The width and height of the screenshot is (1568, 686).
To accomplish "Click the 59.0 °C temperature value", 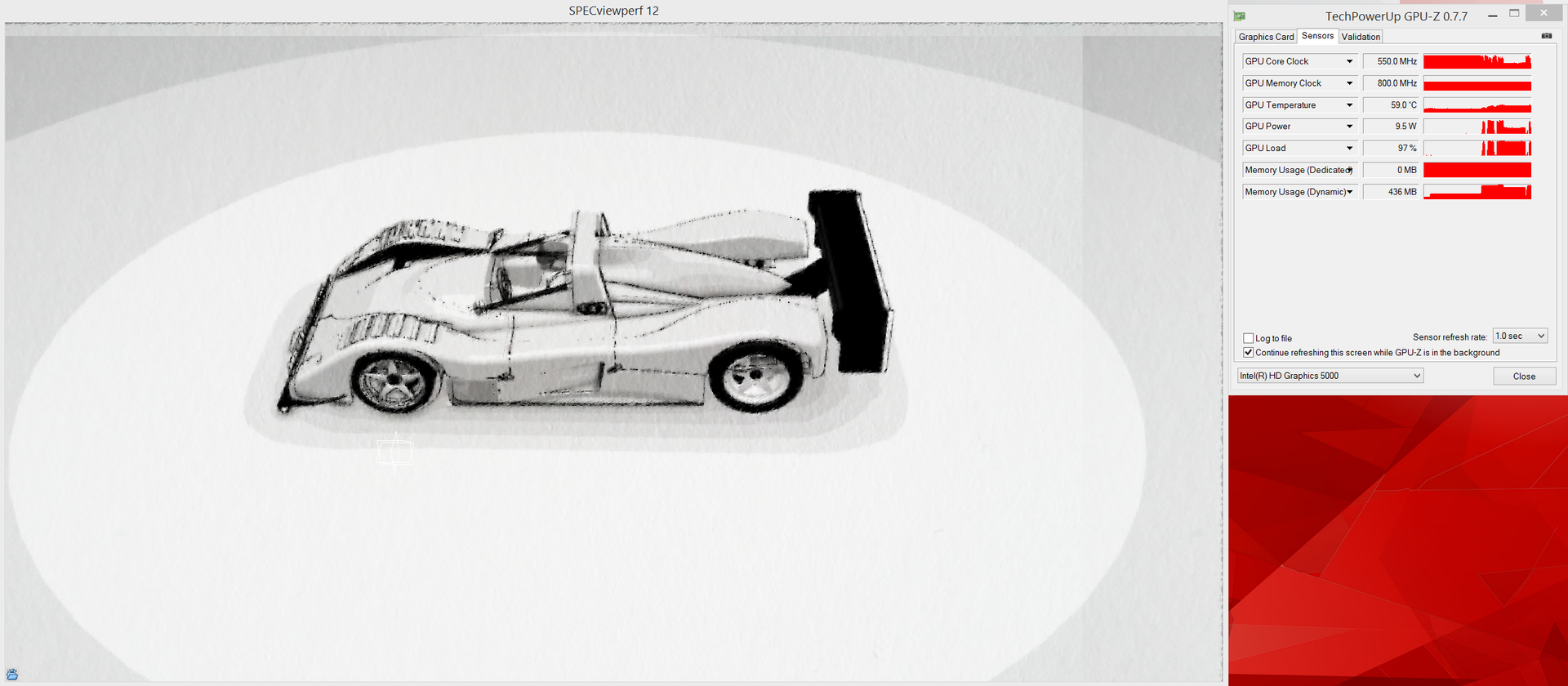I will pyautogui.click(x=1392, y=105).
